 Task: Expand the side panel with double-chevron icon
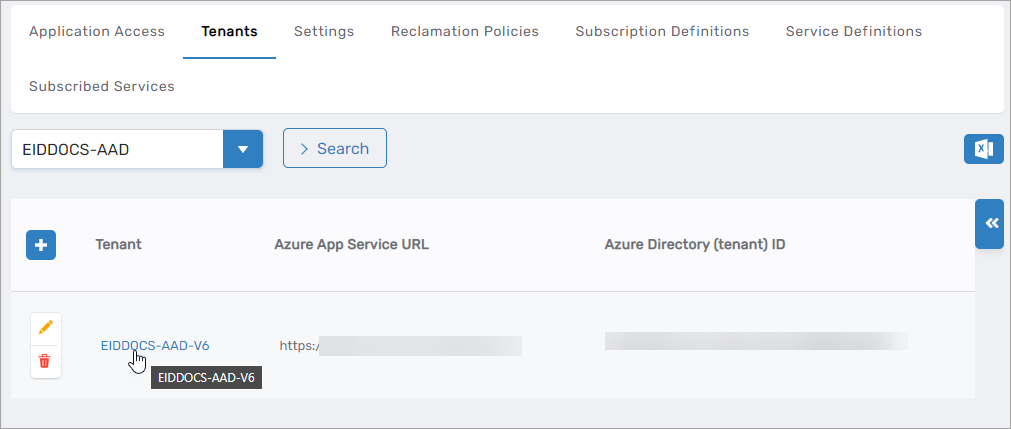point(991,223)
